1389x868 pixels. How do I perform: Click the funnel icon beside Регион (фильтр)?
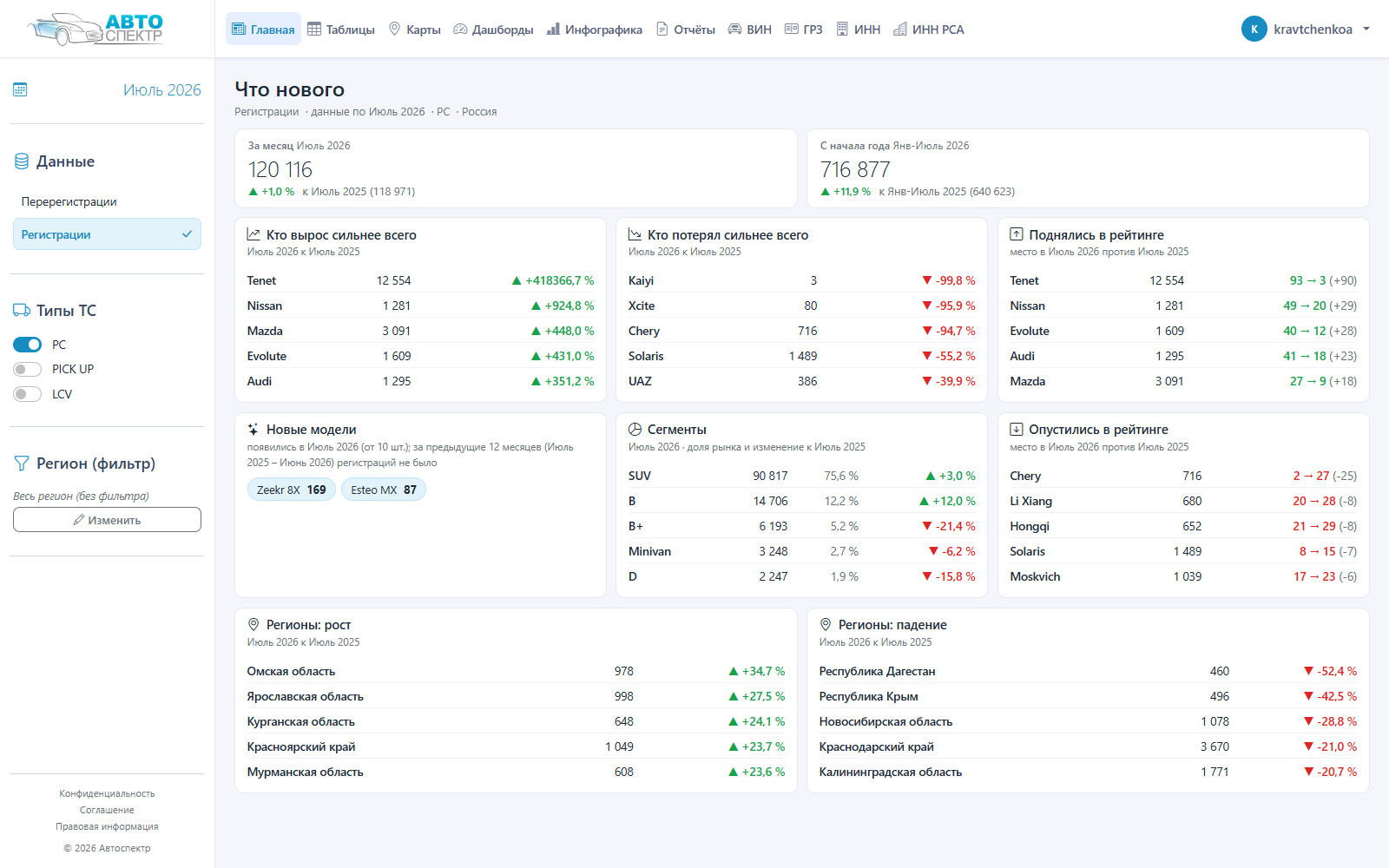click(22, 464)
